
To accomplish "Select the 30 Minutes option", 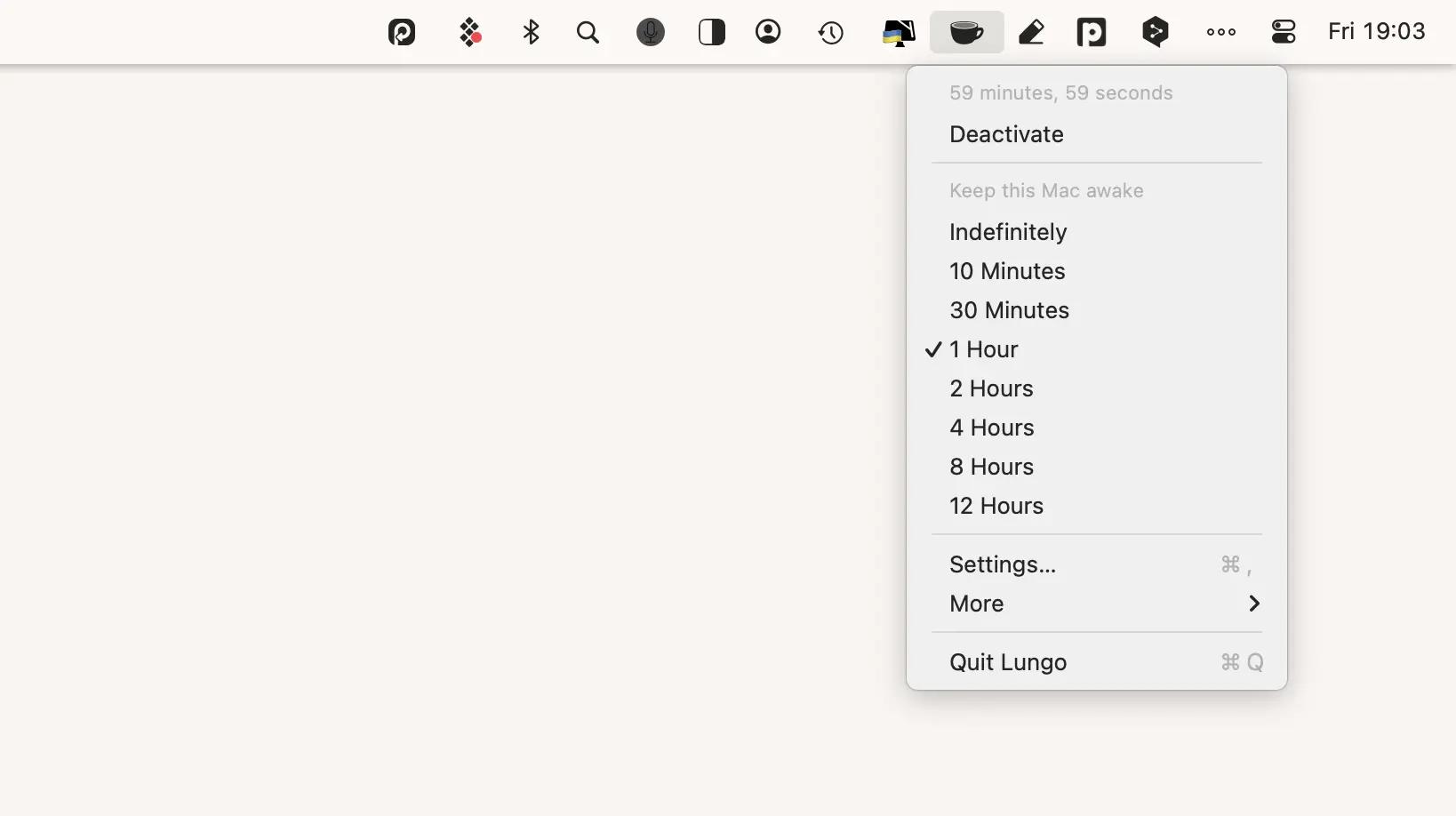I will pos(1009,310).
